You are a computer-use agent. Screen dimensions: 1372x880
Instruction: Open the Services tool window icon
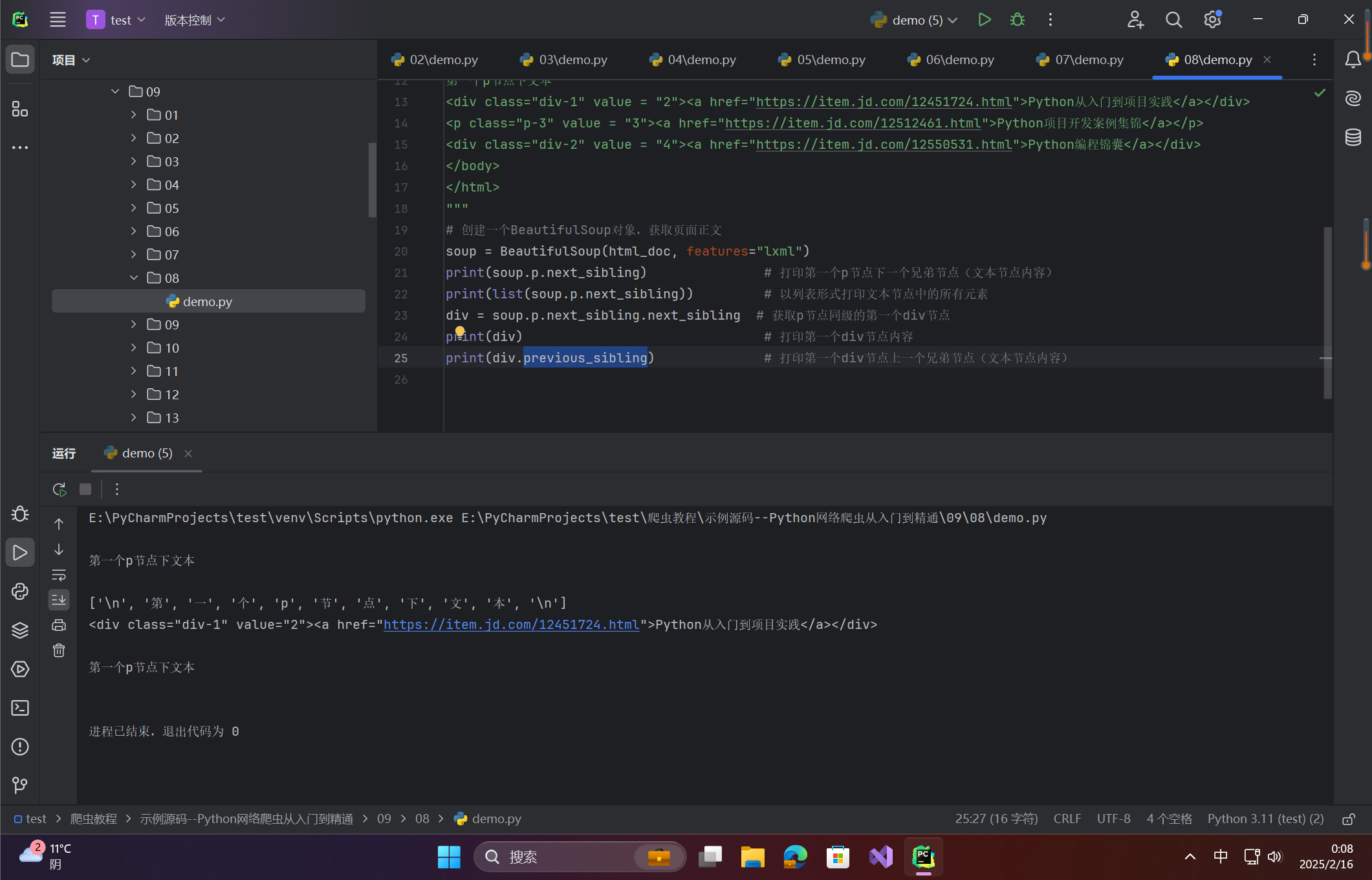click(20, 669)
